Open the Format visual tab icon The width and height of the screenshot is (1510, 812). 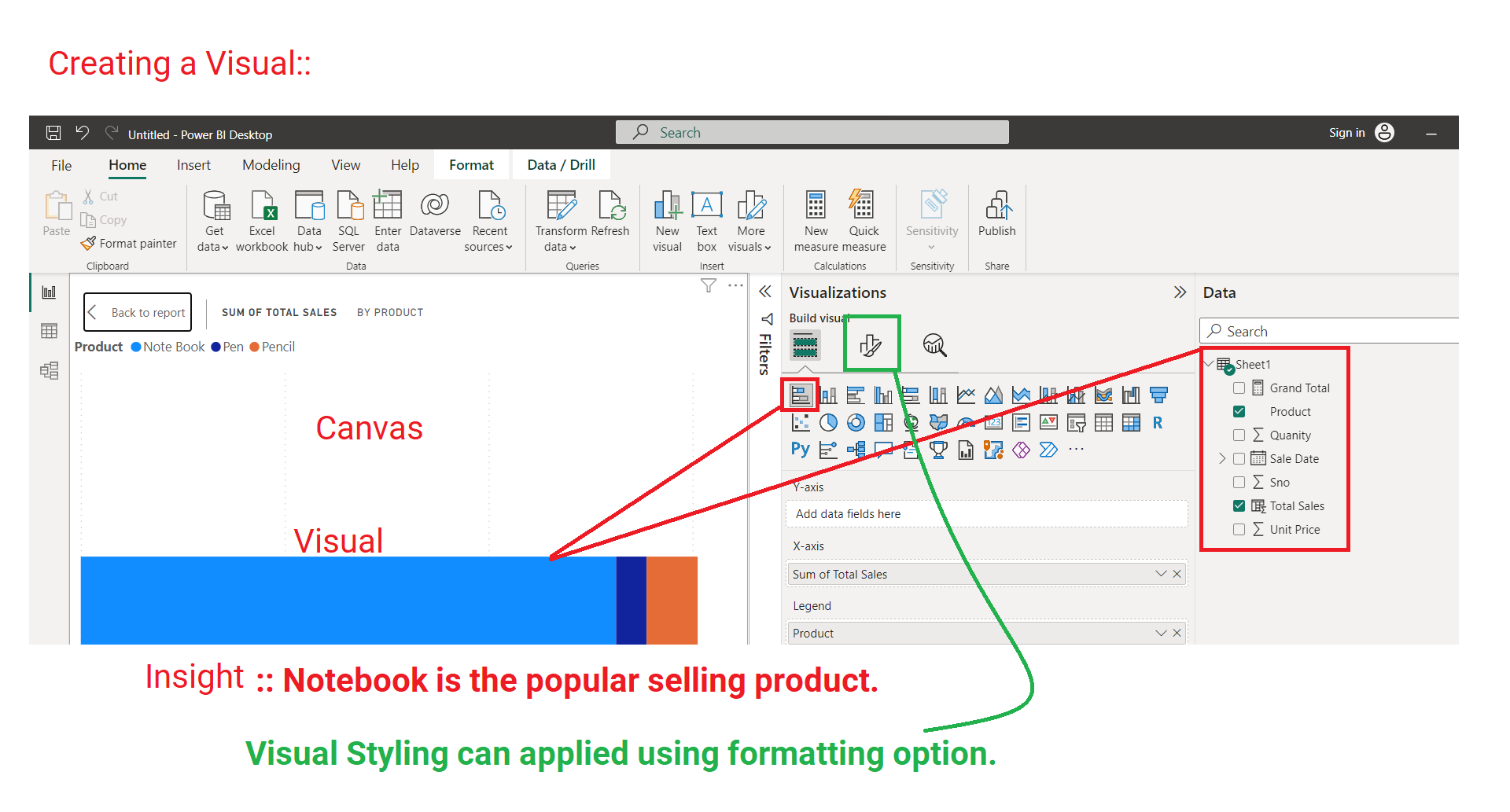871,345
